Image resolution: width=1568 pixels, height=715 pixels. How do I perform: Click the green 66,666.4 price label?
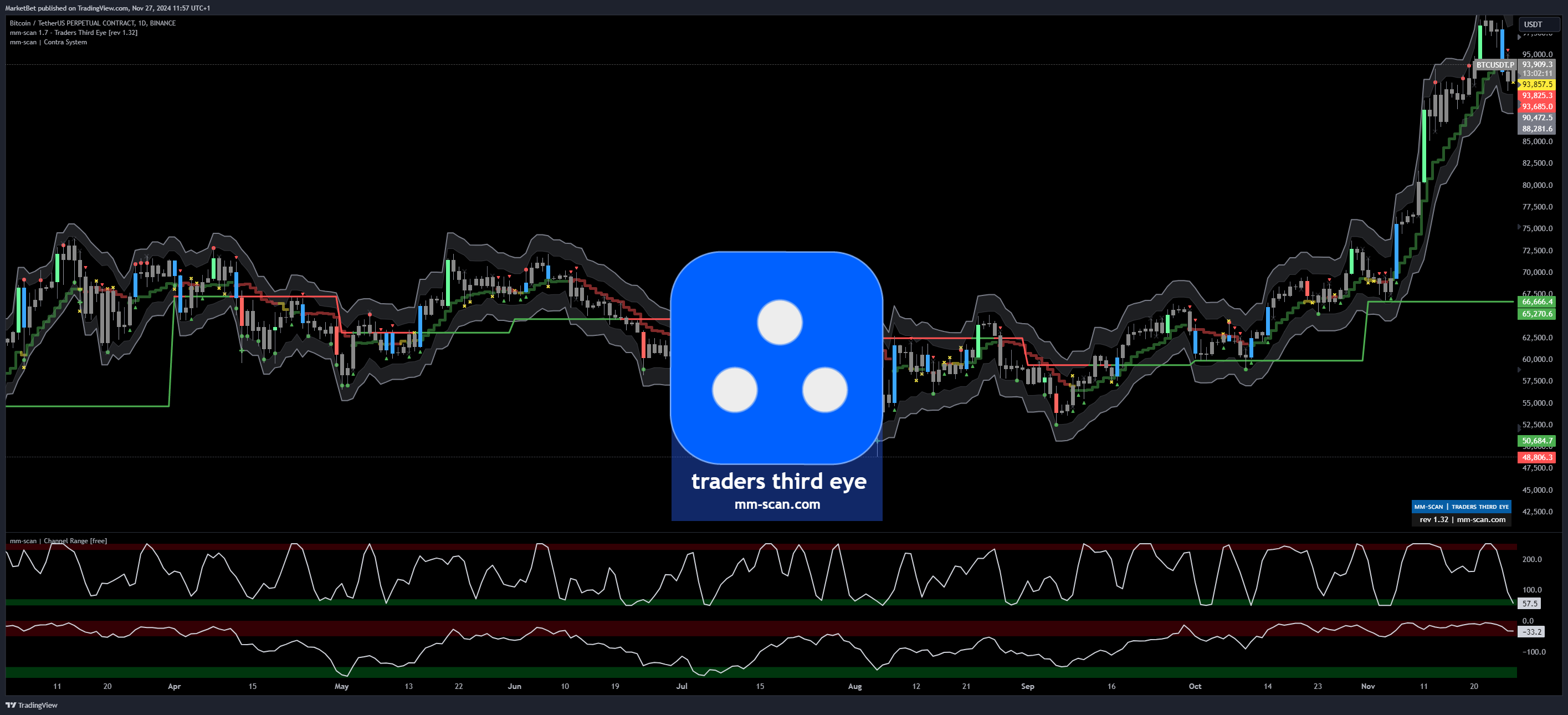click(1536, 302)
